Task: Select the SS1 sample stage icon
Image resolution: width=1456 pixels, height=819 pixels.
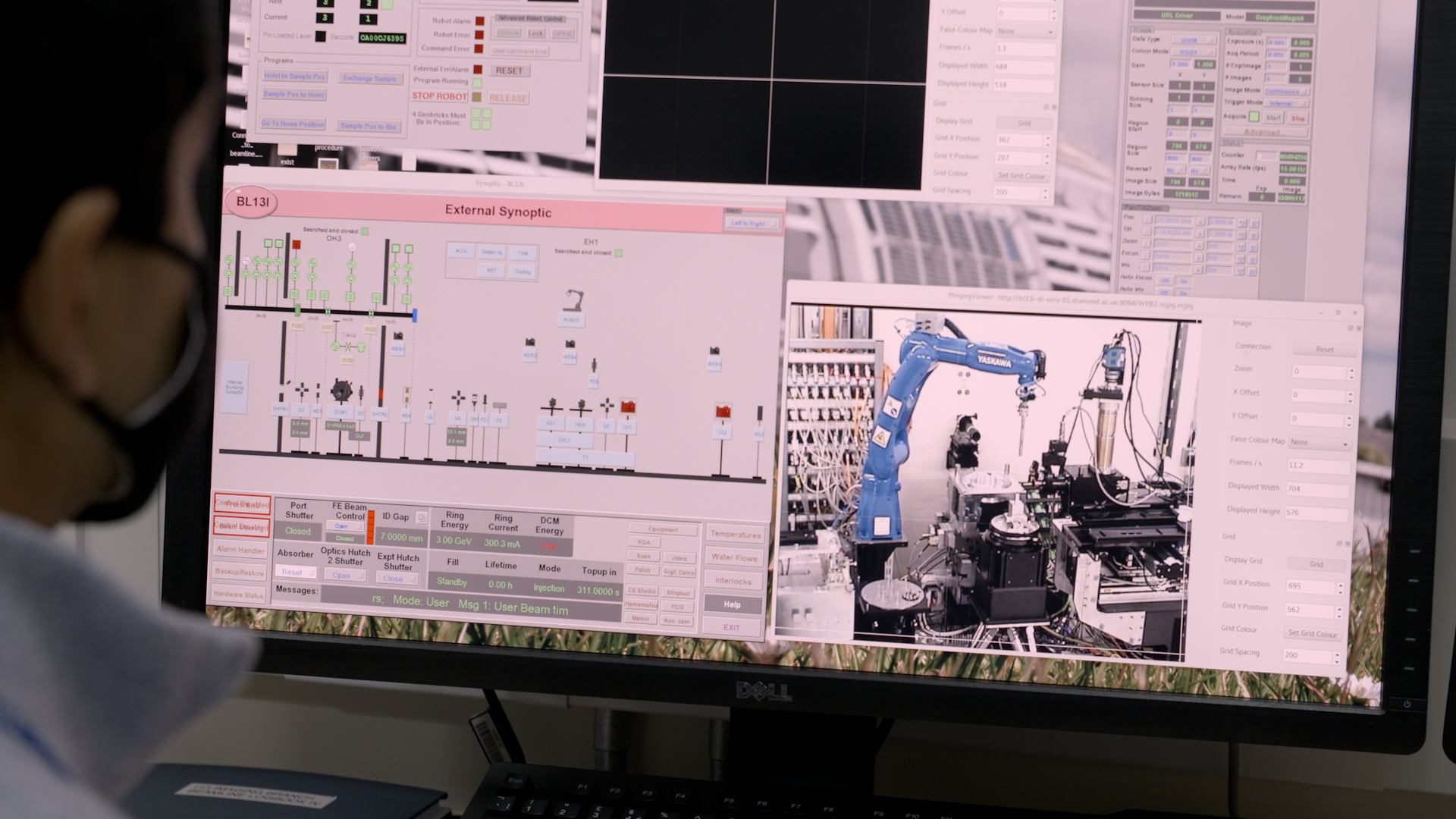Action: pos(551,406)
